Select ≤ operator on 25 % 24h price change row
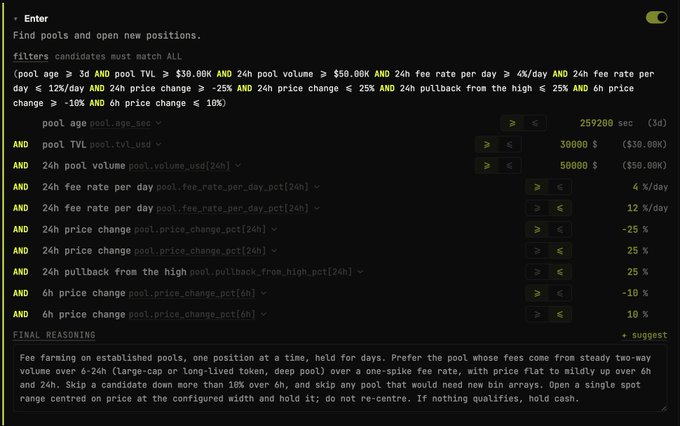Viewport: 680px width, 426px height. coord(560,251)
